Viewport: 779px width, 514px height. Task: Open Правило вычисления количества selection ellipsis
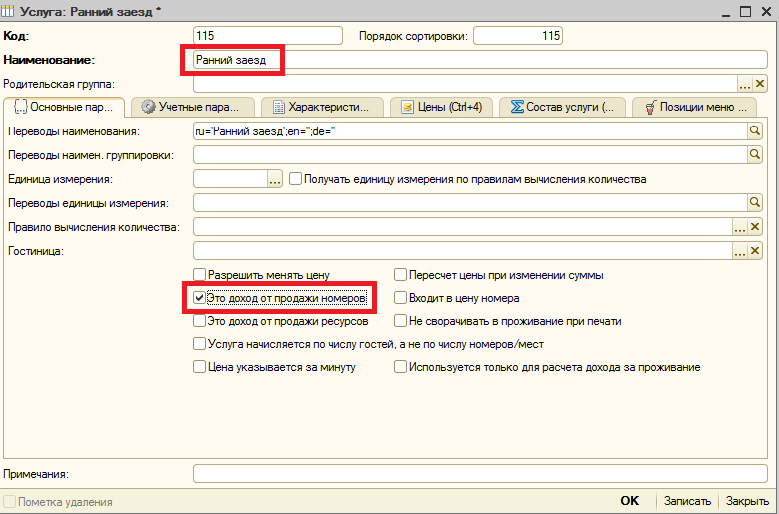coord(740,227)
